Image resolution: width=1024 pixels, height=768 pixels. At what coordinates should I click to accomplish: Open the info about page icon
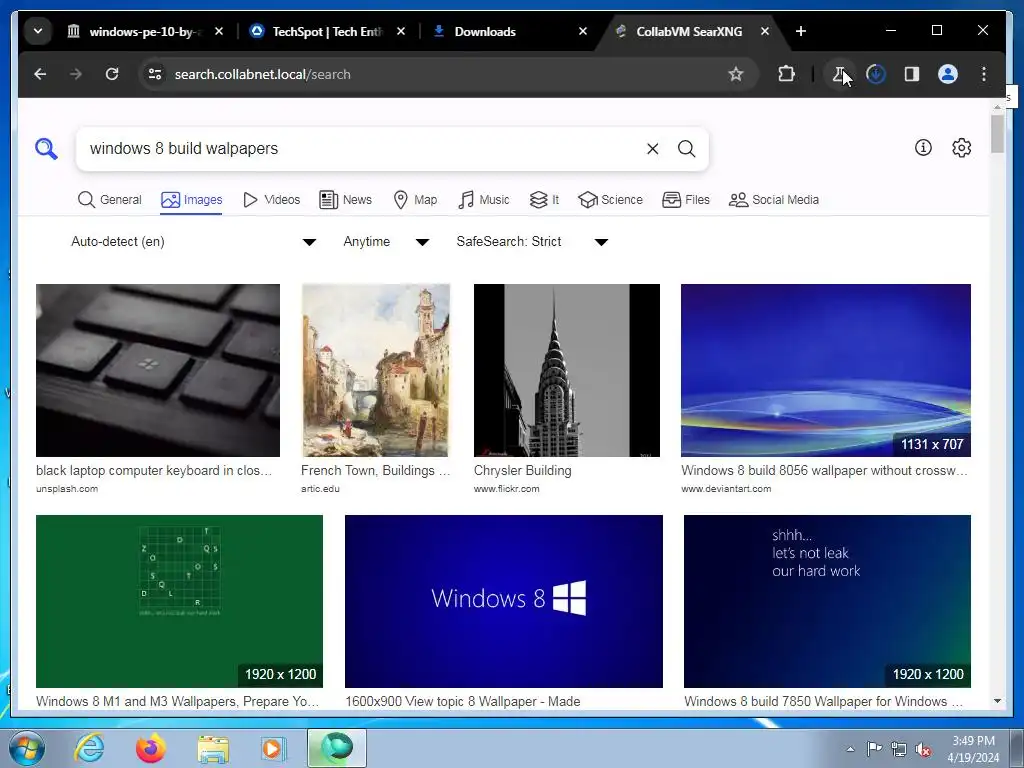[923, 148]
